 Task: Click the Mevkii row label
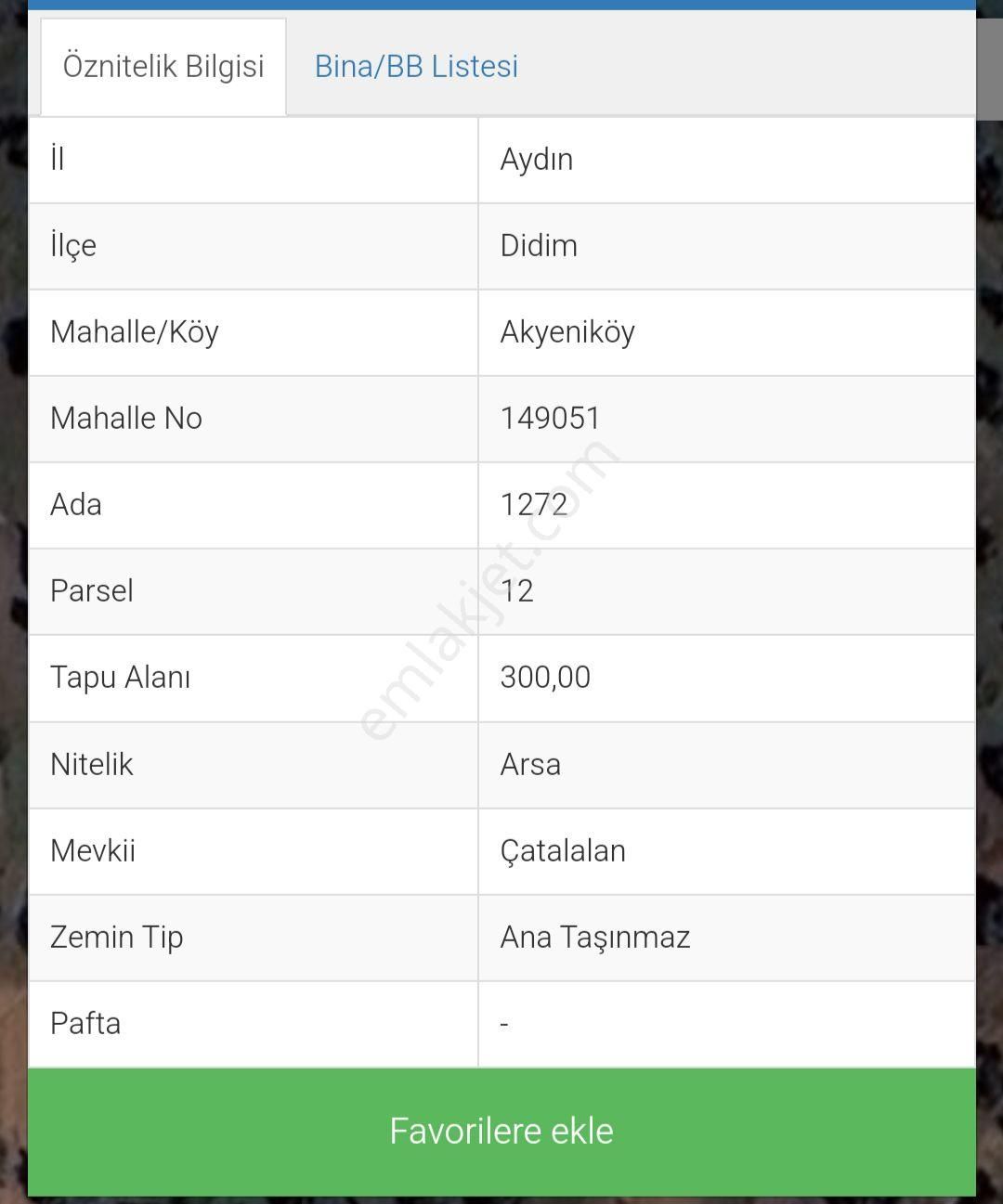93,850
